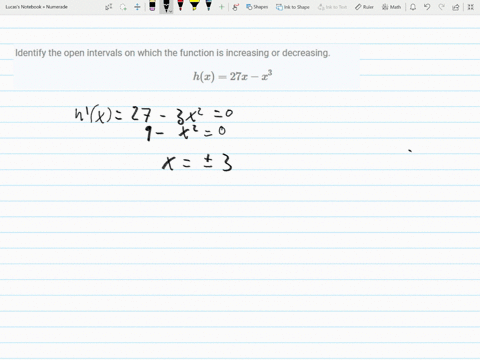The image size is (480, 360).
Task: Redo the last action
Action: coord(441,7)
